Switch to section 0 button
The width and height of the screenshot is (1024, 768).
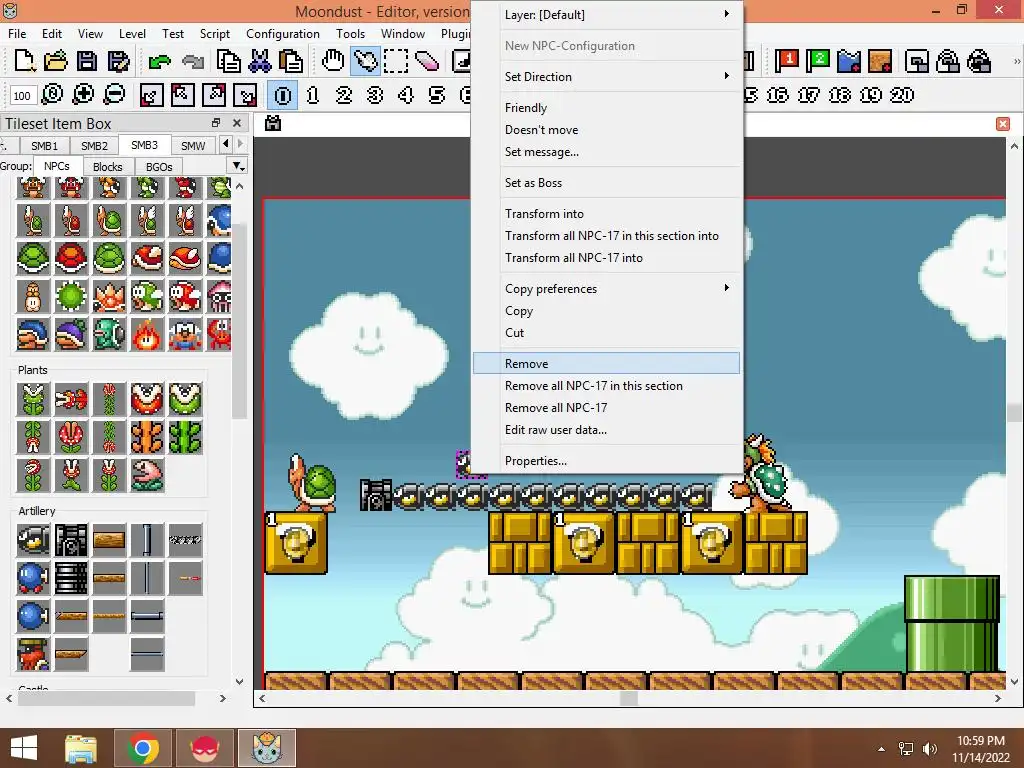pos(283,95)
